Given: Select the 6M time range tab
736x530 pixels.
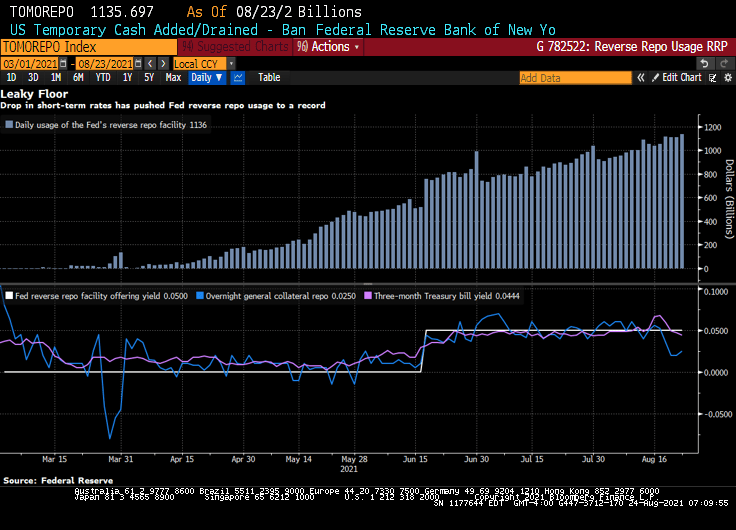Looking at the screenshot, I should click(x=78, y=77).
